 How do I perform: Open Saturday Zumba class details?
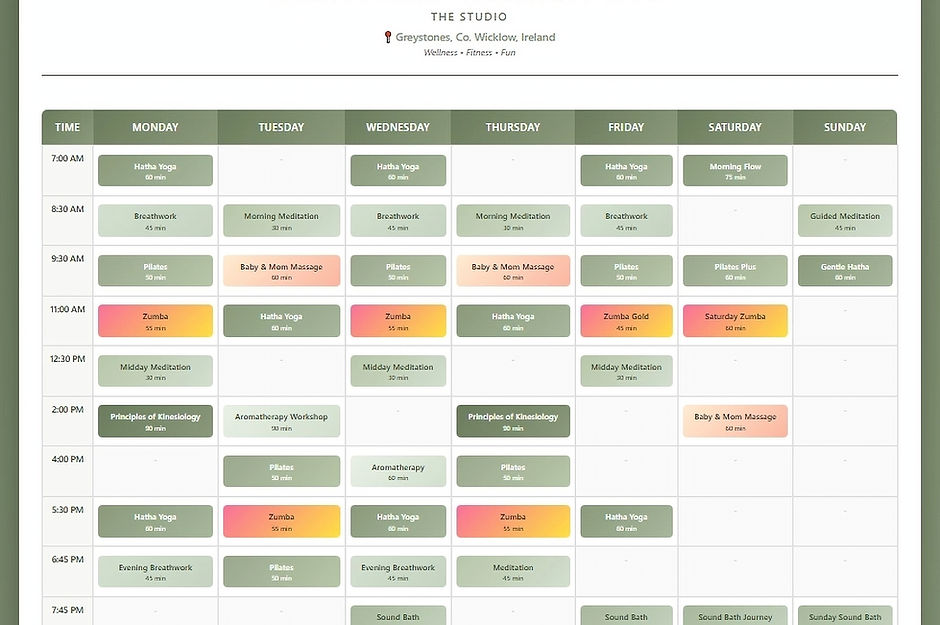(x=734, y=320)
